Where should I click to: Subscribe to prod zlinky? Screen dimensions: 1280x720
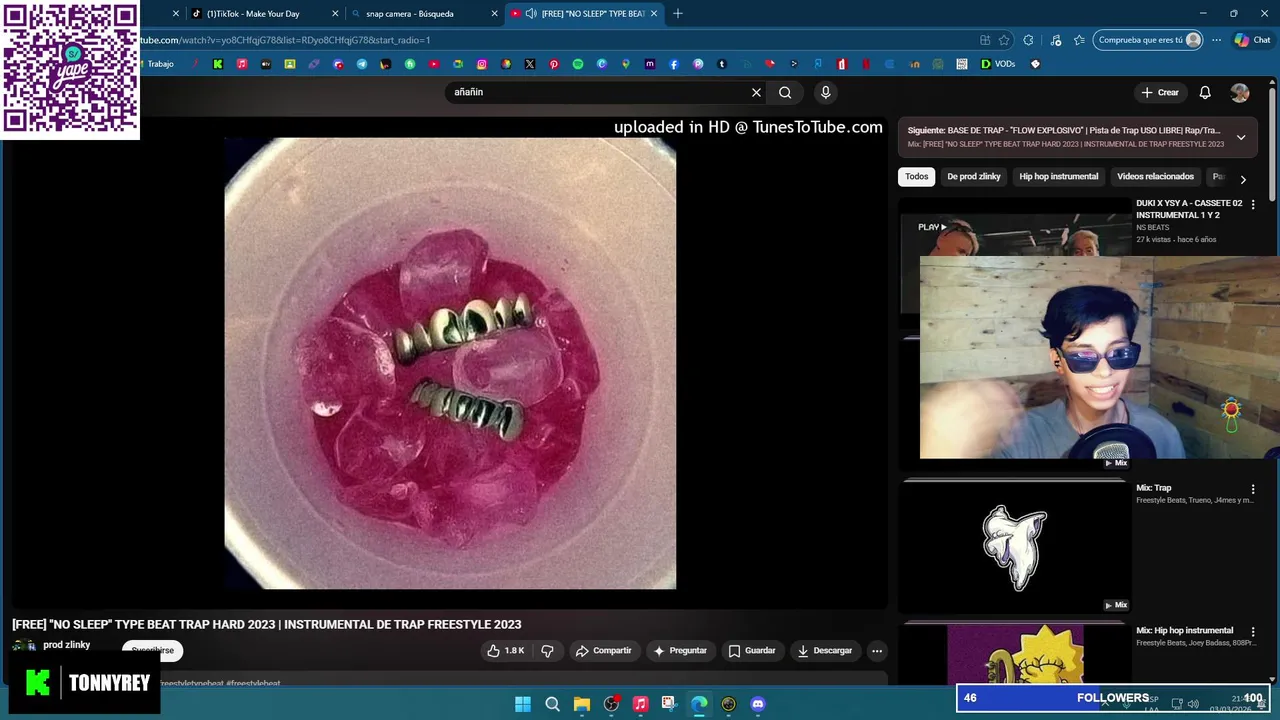[x=152, y=651]
